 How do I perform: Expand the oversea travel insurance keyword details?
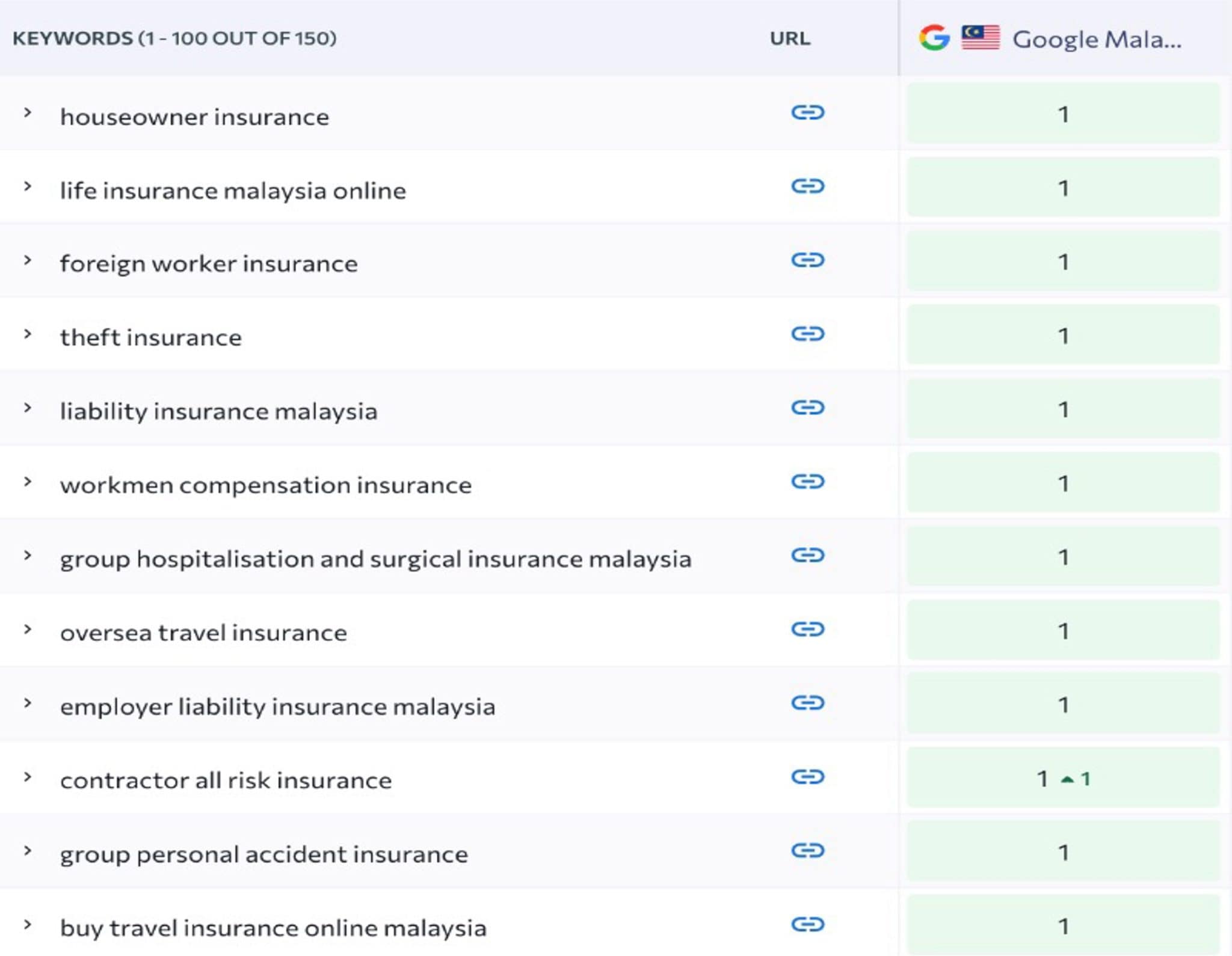tap(28, 630)
